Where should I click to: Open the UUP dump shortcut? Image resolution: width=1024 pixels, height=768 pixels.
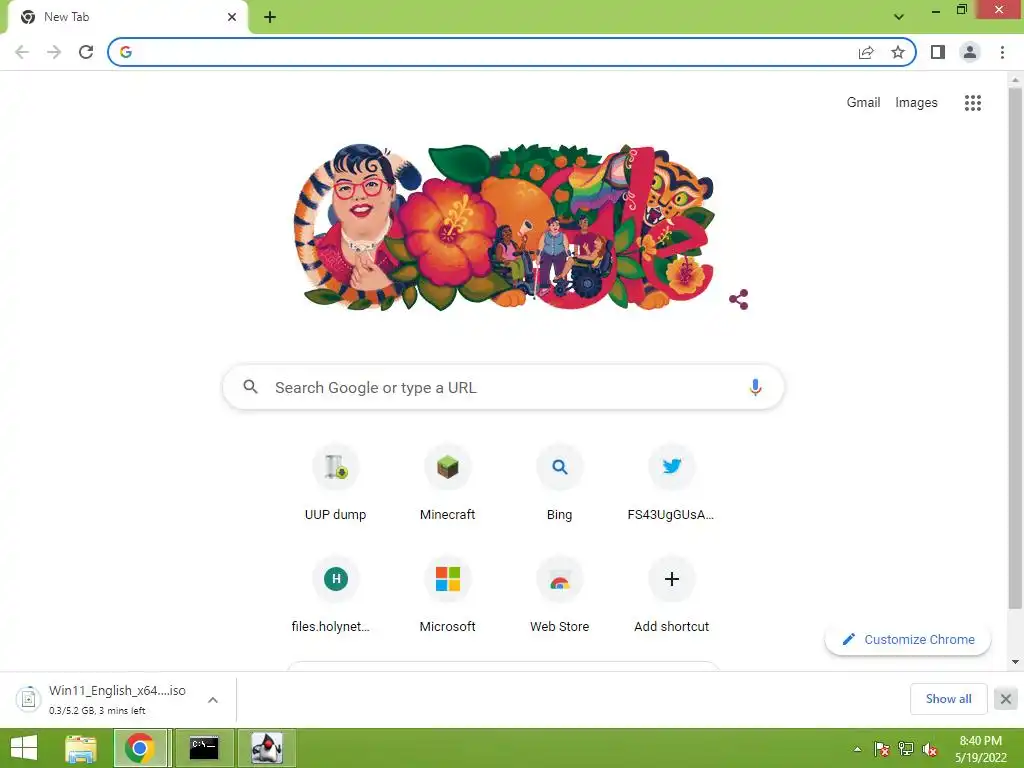click(336, 483)
